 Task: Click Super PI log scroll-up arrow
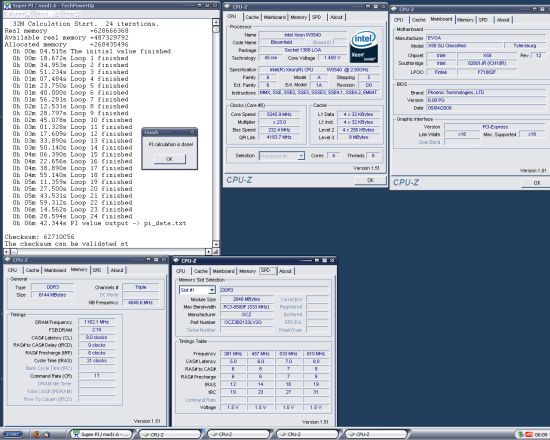[x=216, y=22]
